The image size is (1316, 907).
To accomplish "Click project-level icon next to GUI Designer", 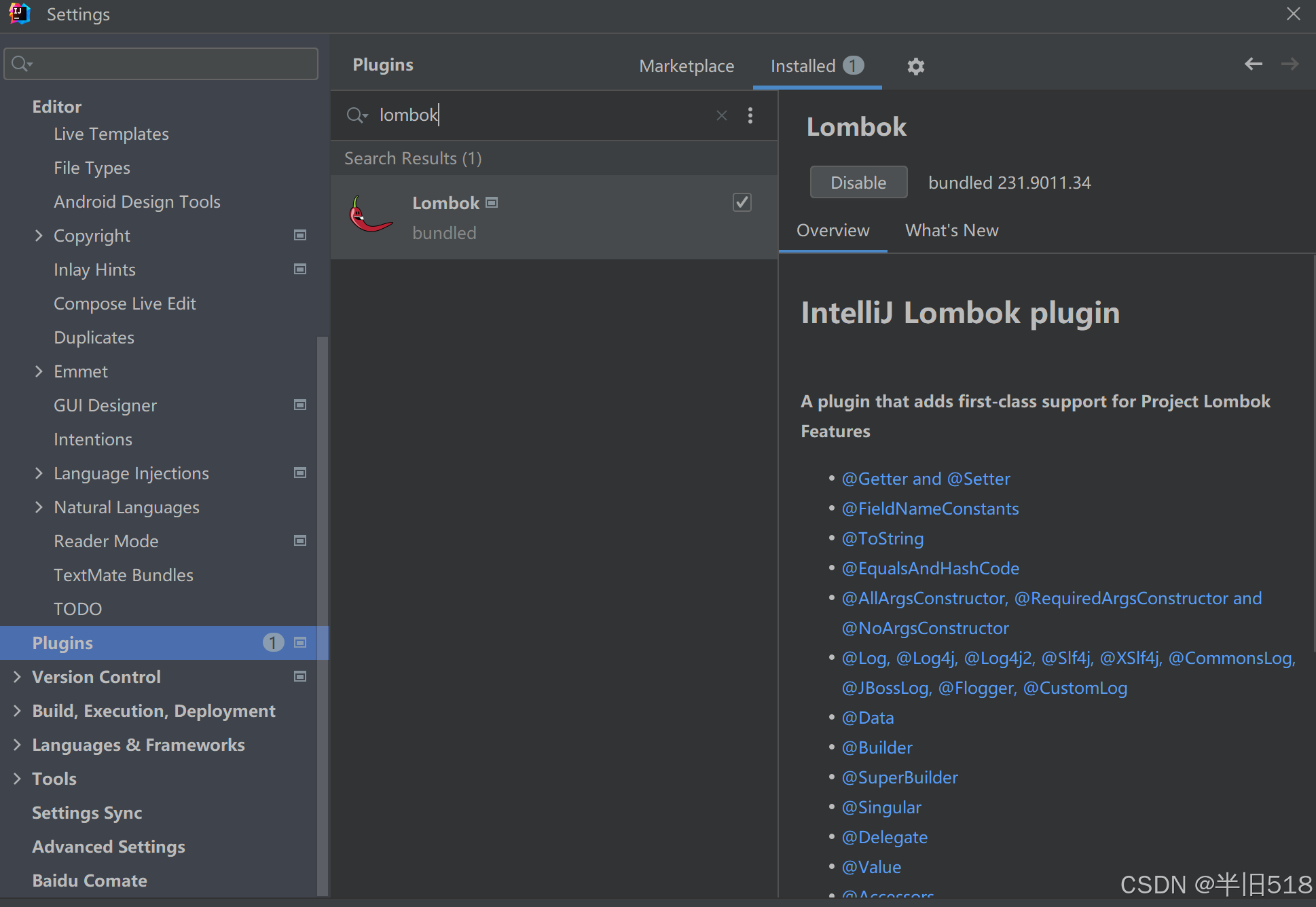I will tap(300, 405).
